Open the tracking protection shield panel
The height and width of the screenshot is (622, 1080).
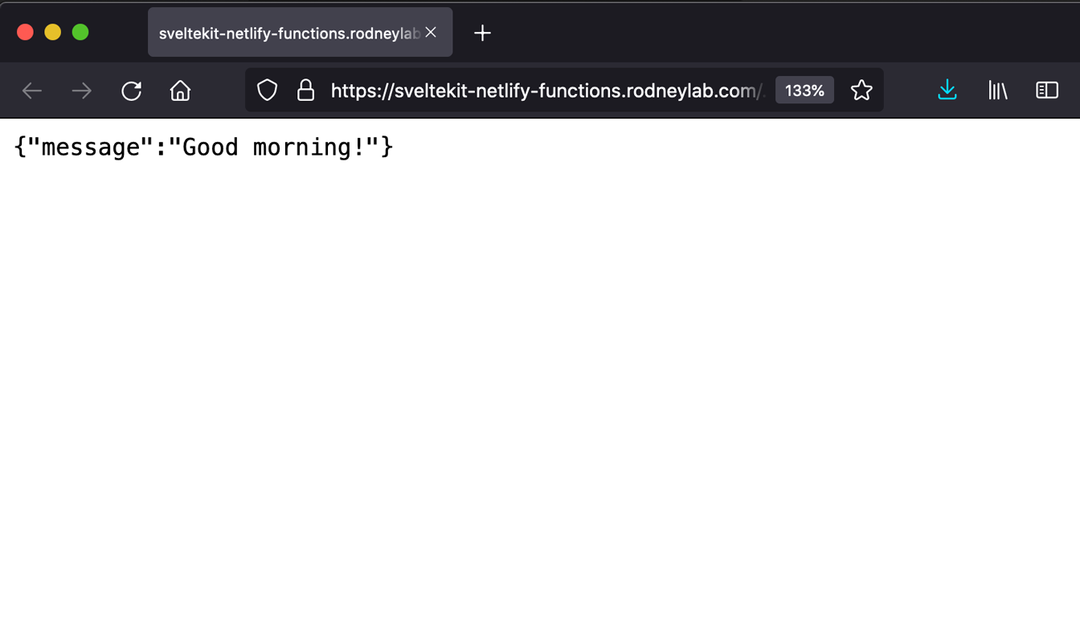[267, 90]
